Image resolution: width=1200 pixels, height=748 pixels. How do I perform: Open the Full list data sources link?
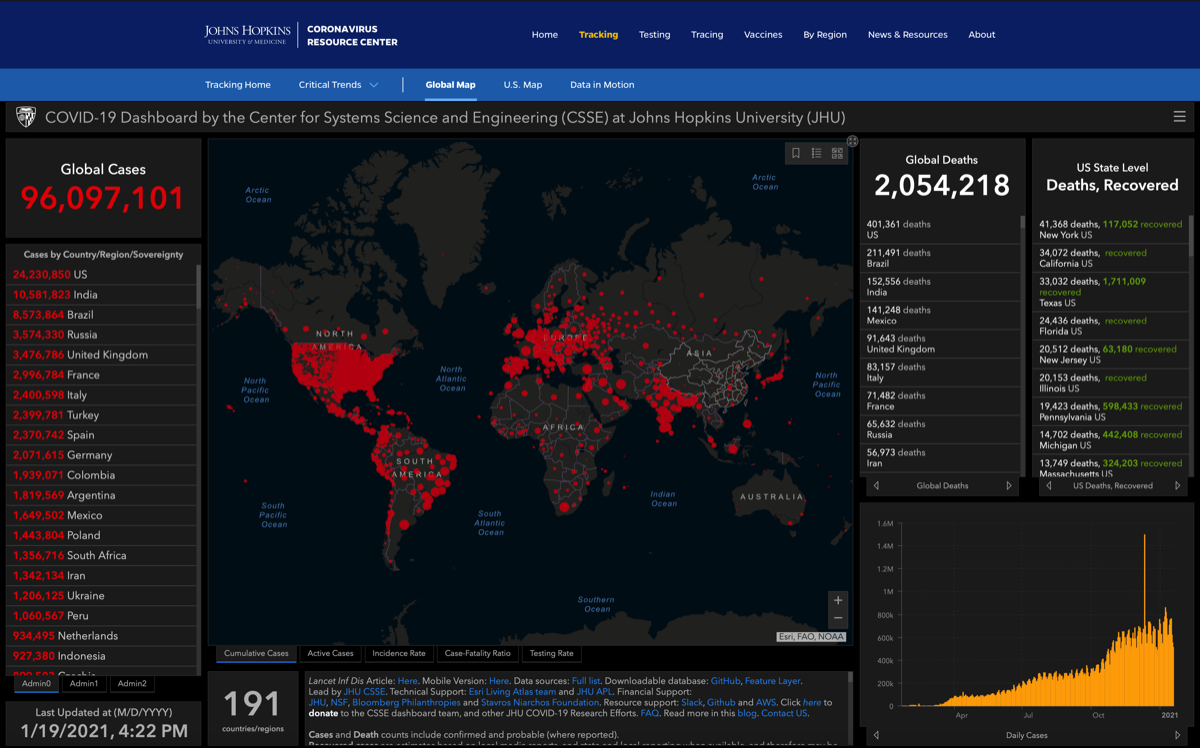586,680
